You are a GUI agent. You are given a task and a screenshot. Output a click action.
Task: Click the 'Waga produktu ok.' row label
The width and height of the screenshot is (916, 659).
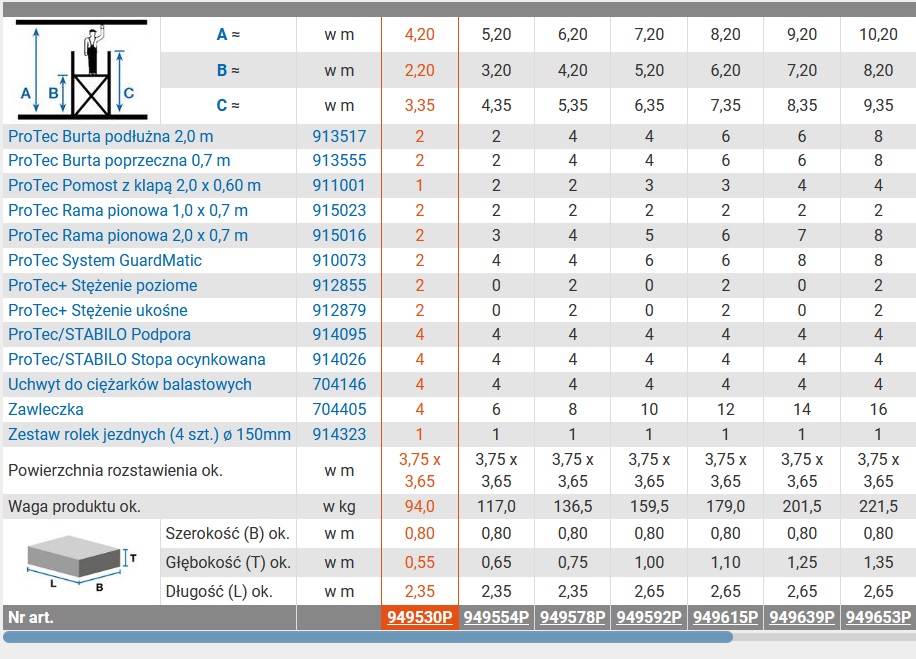coord(75,507)
